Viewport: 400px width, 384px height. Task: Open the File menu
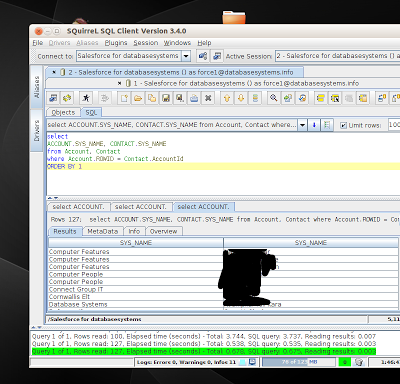38,43
